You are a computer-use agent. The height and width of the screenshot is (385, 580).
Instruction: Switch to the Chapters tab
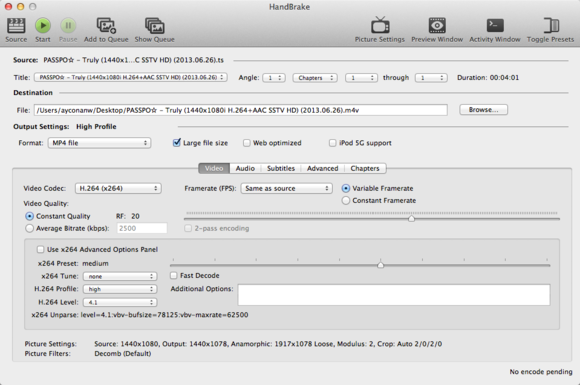[365, 168]
